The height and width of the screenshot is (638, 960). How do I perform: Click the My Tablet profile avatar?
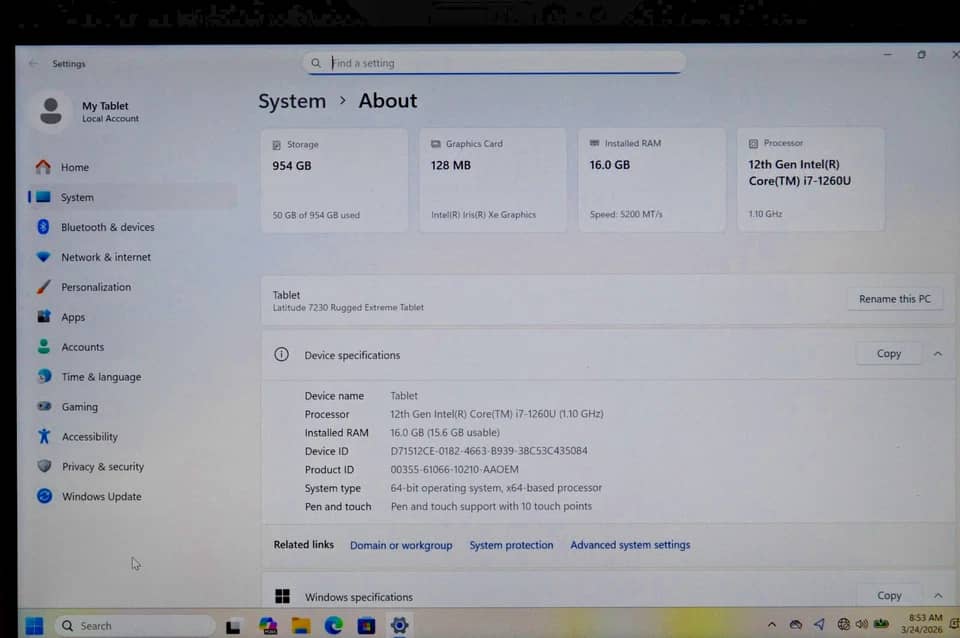click(x=51, y=111)
